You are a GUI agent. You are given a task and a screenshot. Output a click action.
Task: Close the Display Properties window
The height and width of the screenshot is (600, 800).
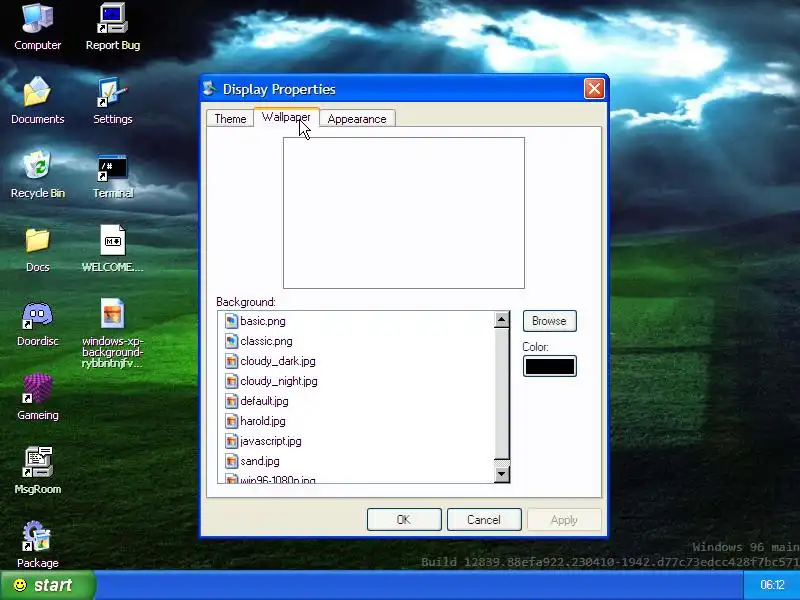[594, 89]
